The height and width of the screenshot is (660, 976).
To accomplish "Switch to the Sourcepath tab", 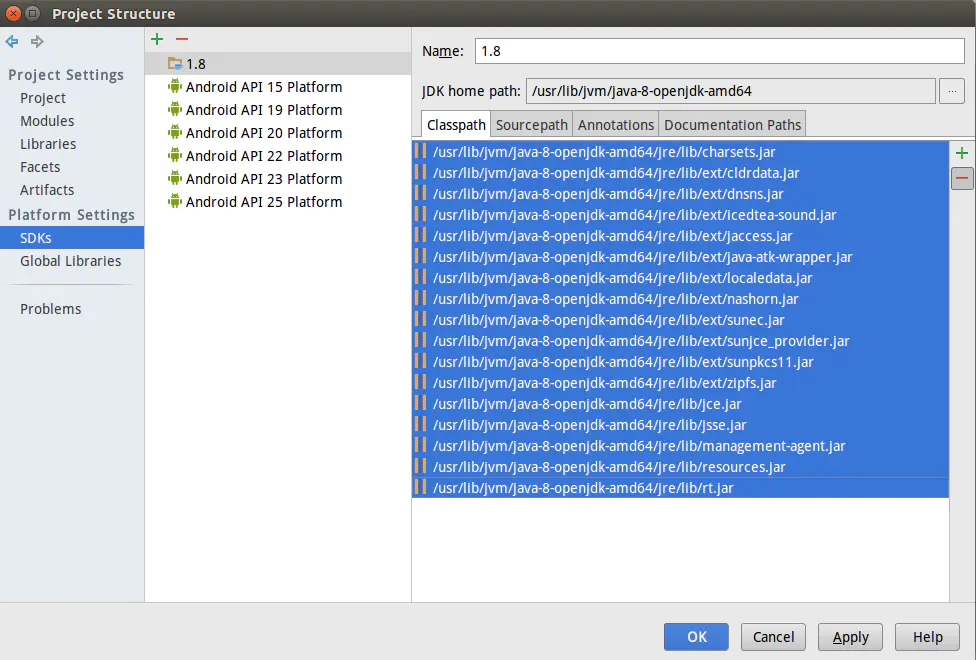I will (x=532, y=125).
